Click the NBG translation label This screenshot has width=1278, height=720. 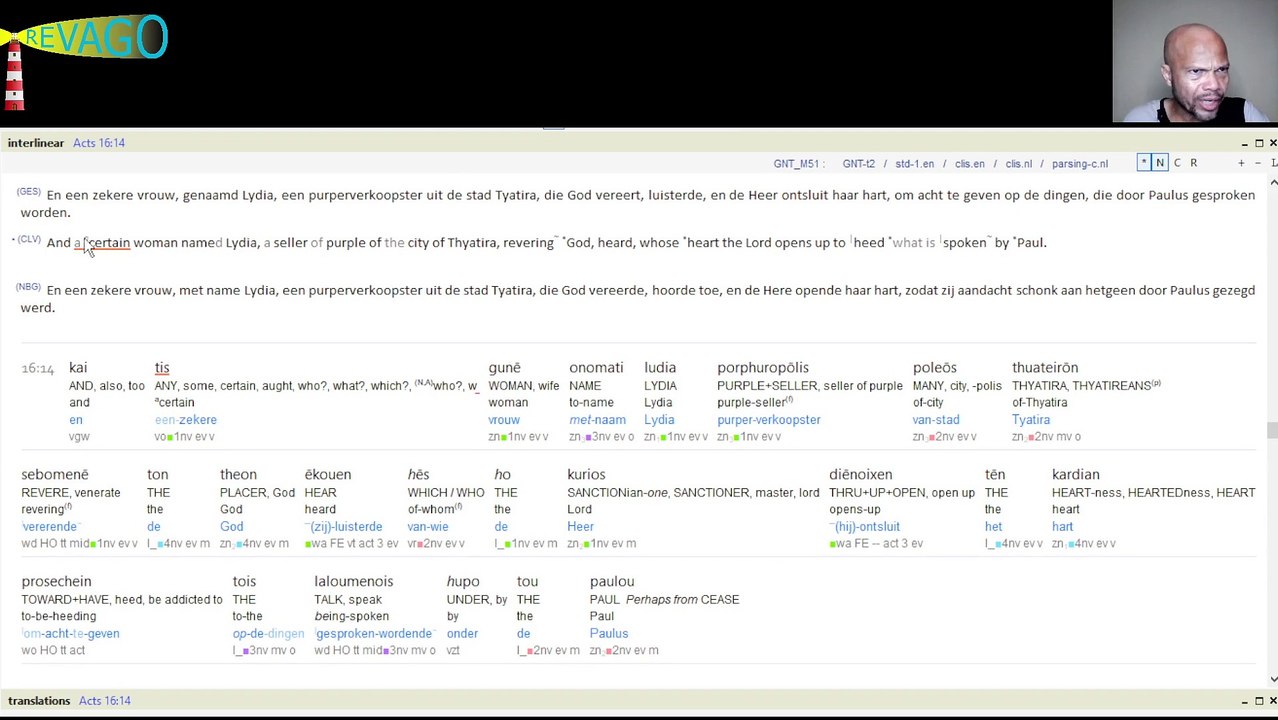[x=29, y=287]
